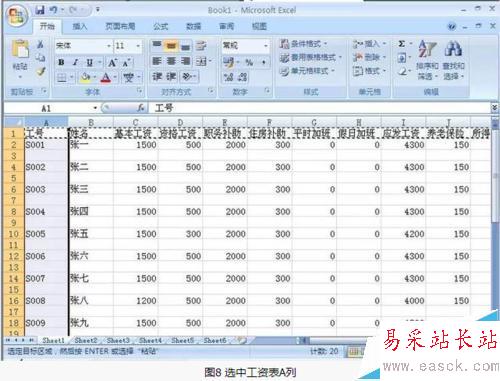Click the Increase Font Size icon
500x381 pixels.
112,62
